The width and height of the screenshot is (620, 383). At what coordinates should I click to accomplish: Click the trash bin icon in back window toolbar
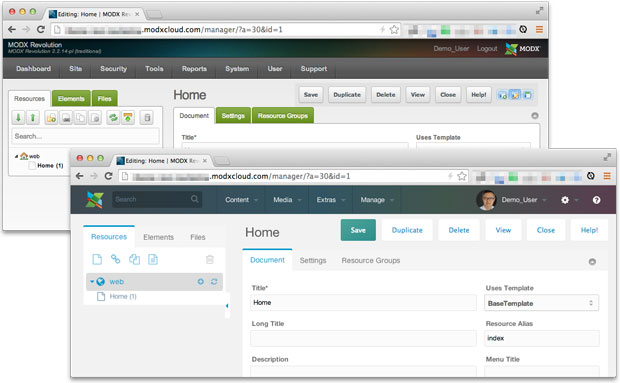(x=147, y=117)
